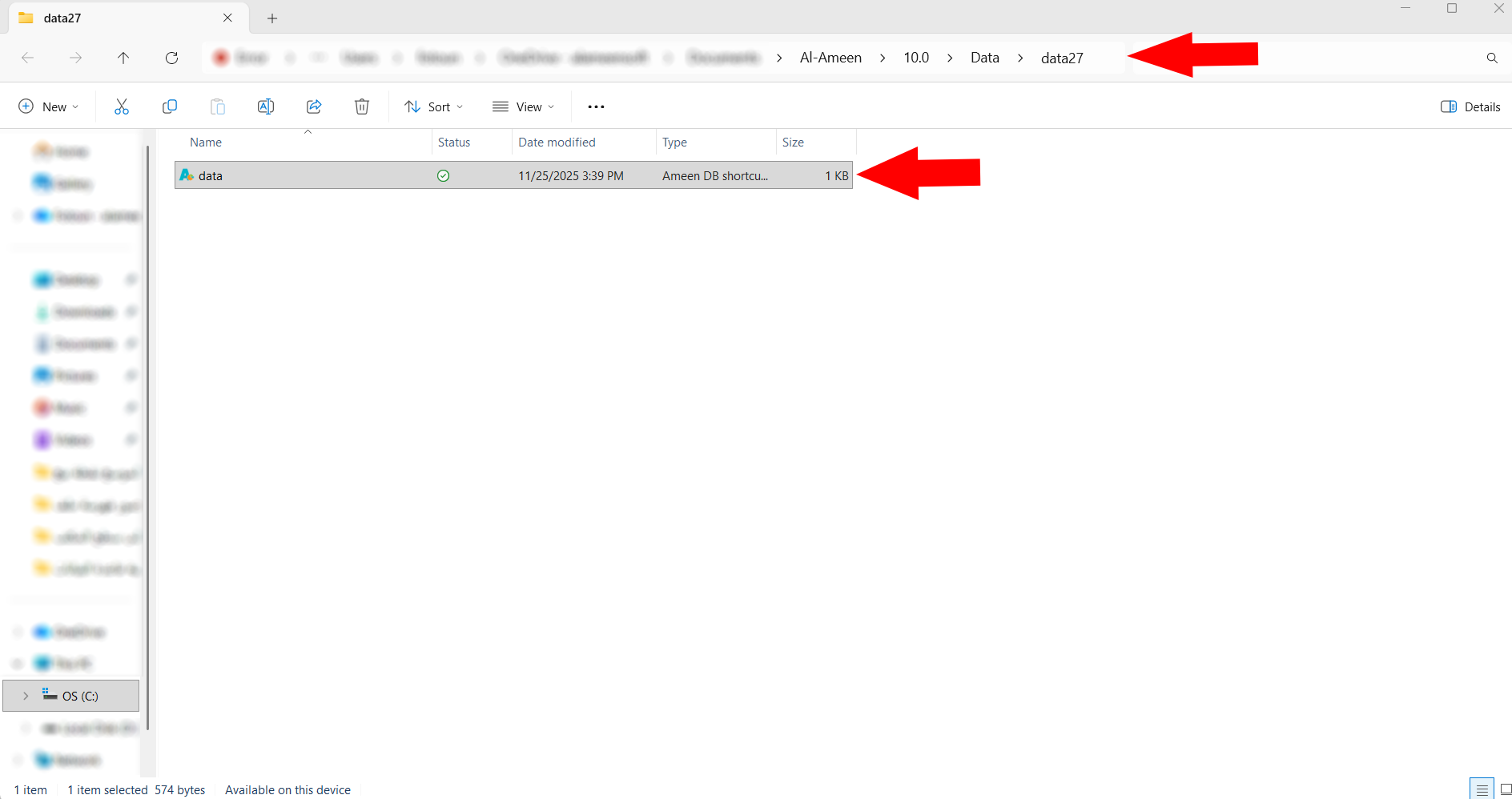Click the Copy icon in toolbar

pyautogui.click(x=170, y=106)
